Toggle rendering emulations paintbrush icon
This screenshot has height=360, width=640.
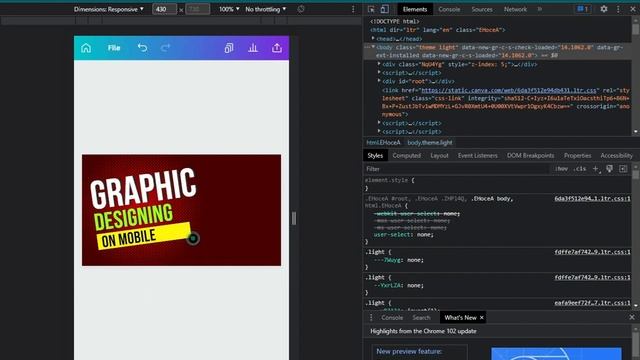coord(609,169)
